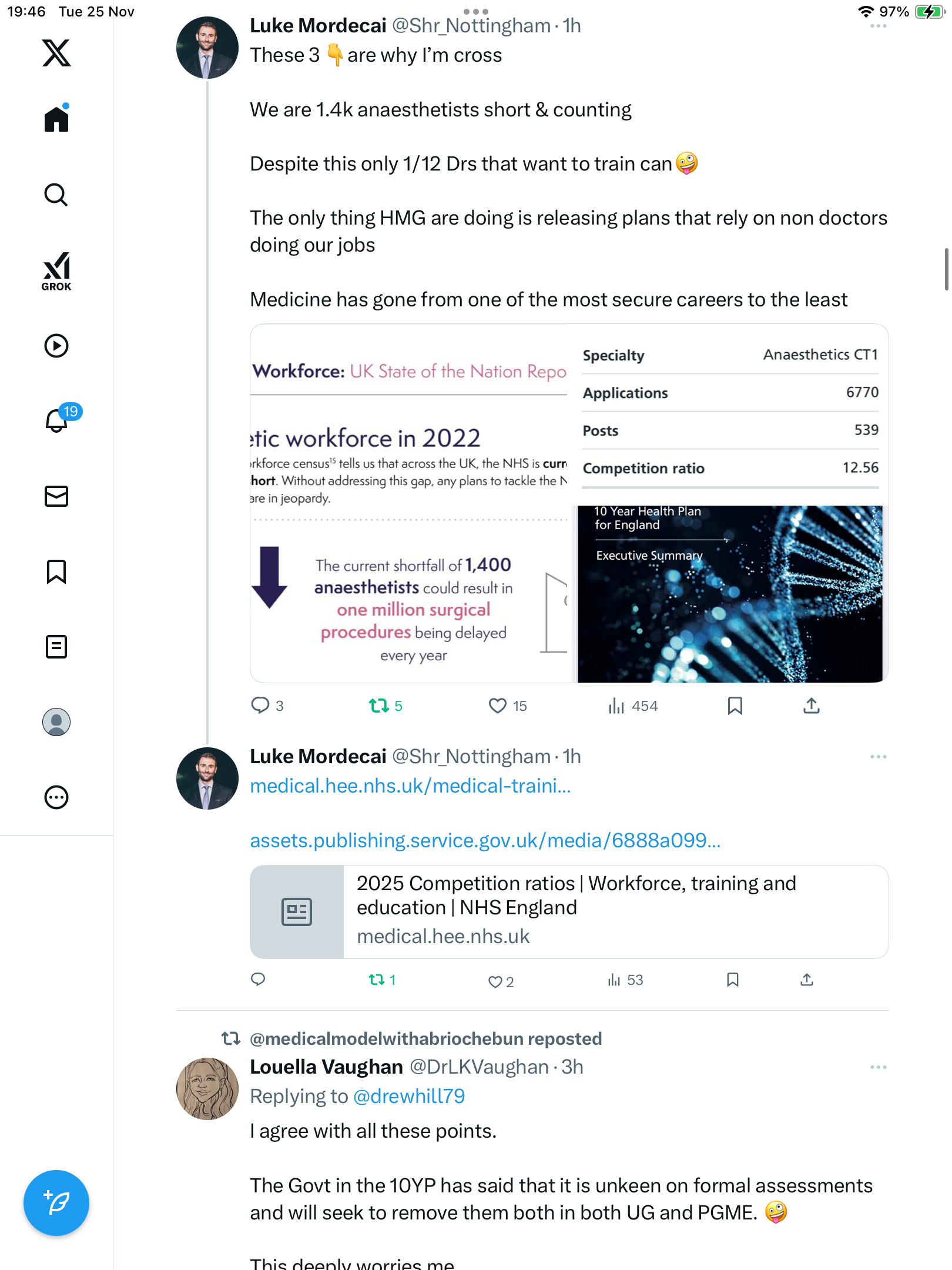Open more options on the competition ratios post
This screenshot has width=952, height=1270.
(878, 757)
